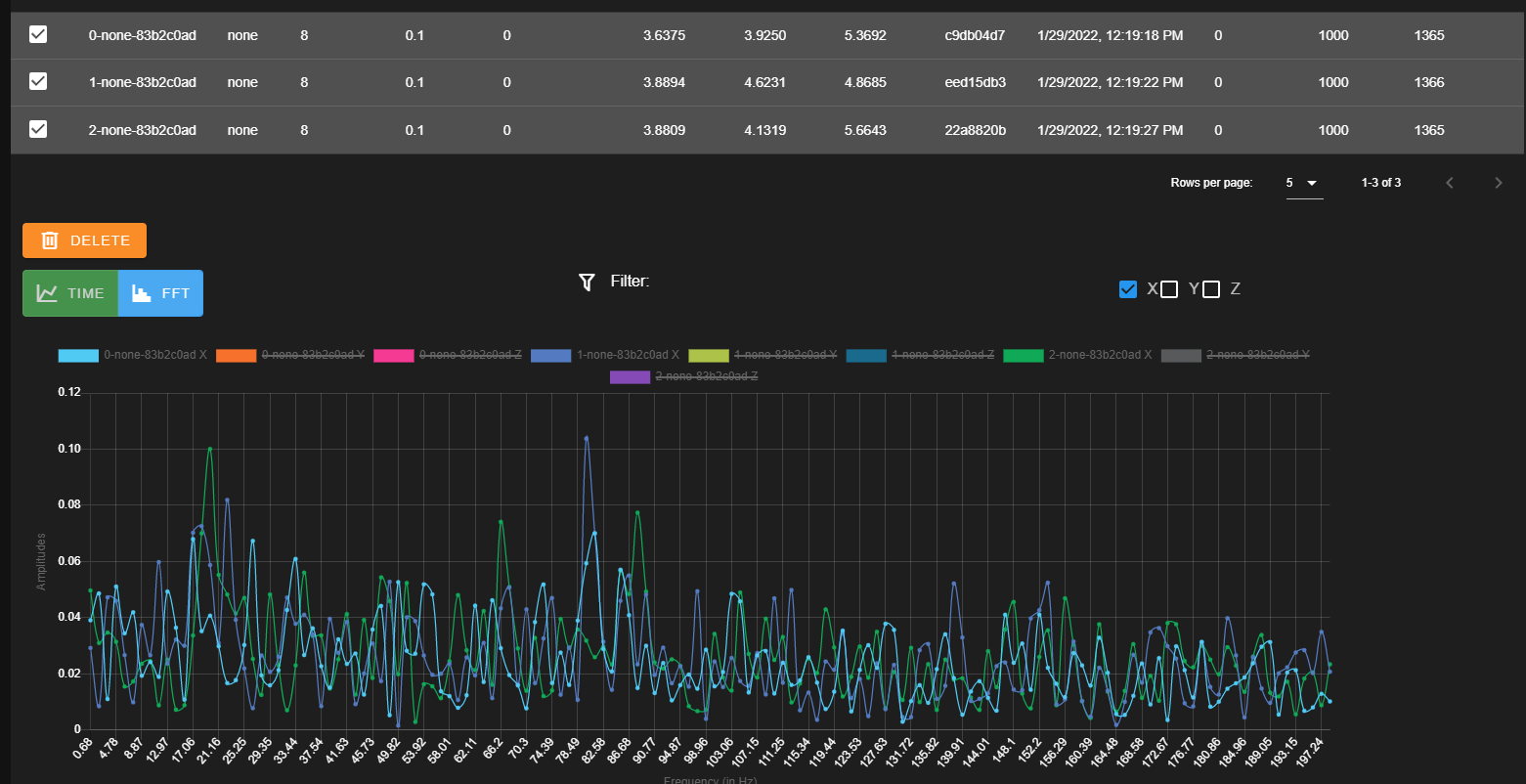Screen dimensions: 1526x784
Task: Go to the next table page
Action: (x=1499, y=183)
